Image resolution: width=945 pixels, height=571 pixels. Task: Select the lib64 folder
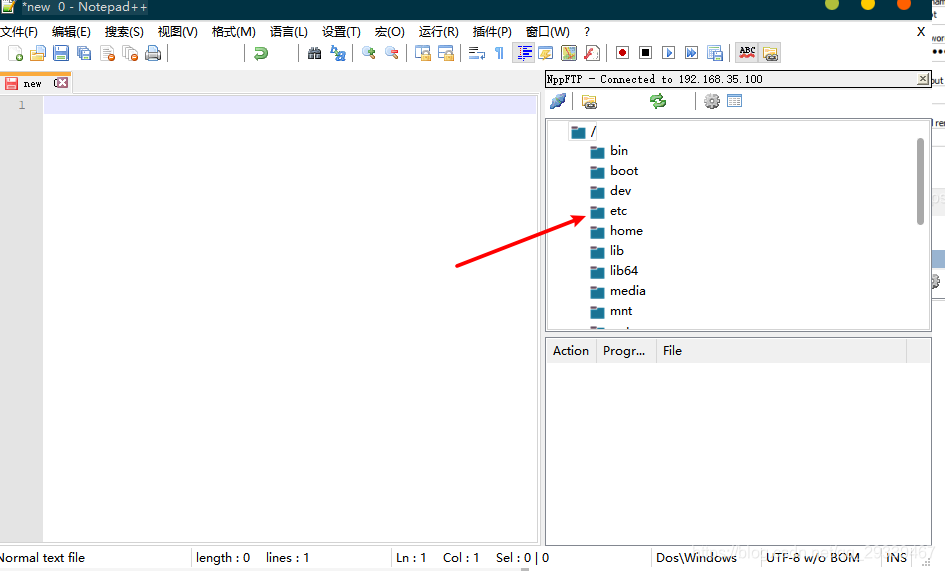pyautogui.click(x=614, y=271)
